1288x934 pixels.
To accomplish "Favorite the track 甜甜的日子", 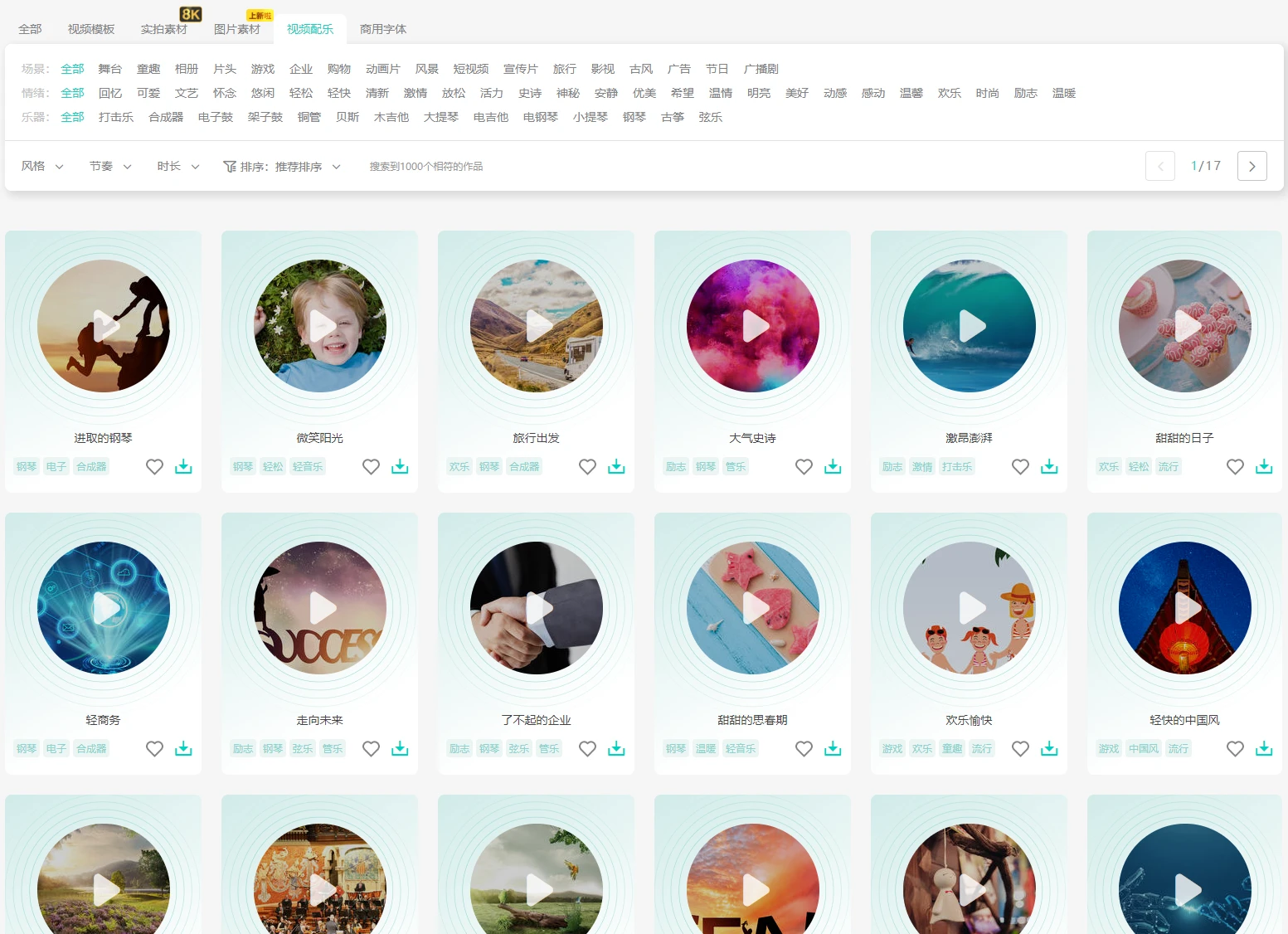I will click(x=1235, y=467).
